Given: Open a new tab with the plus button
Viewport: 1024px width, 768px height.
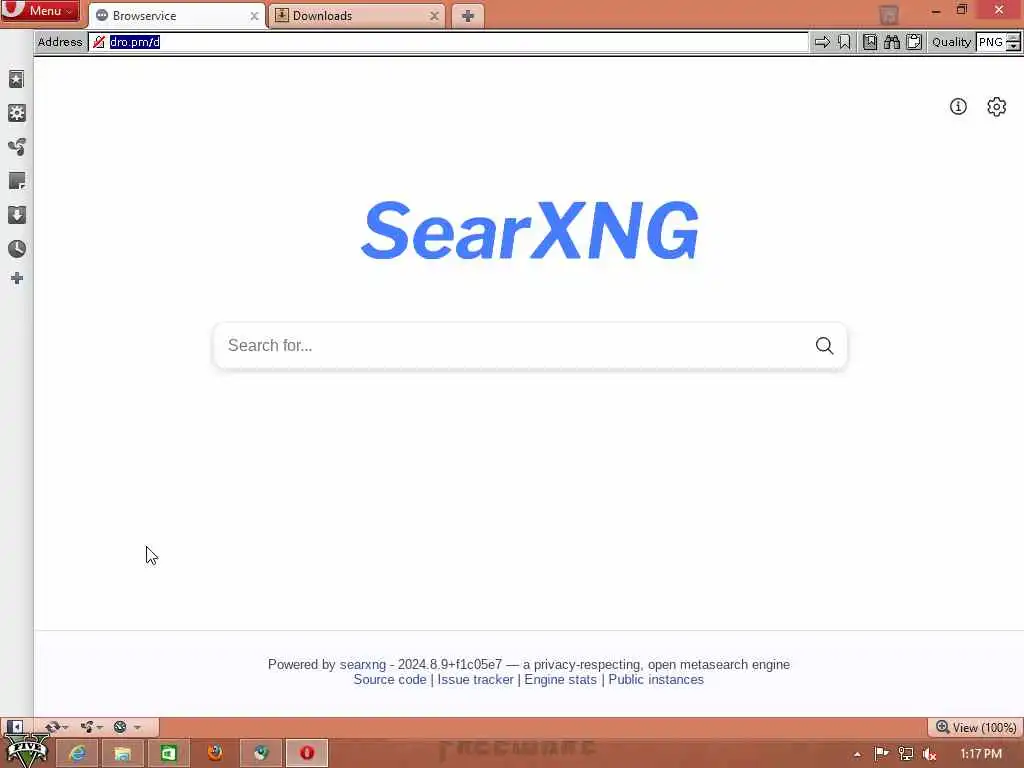Looking at the screenshot, I should click(x=467, y=16).
